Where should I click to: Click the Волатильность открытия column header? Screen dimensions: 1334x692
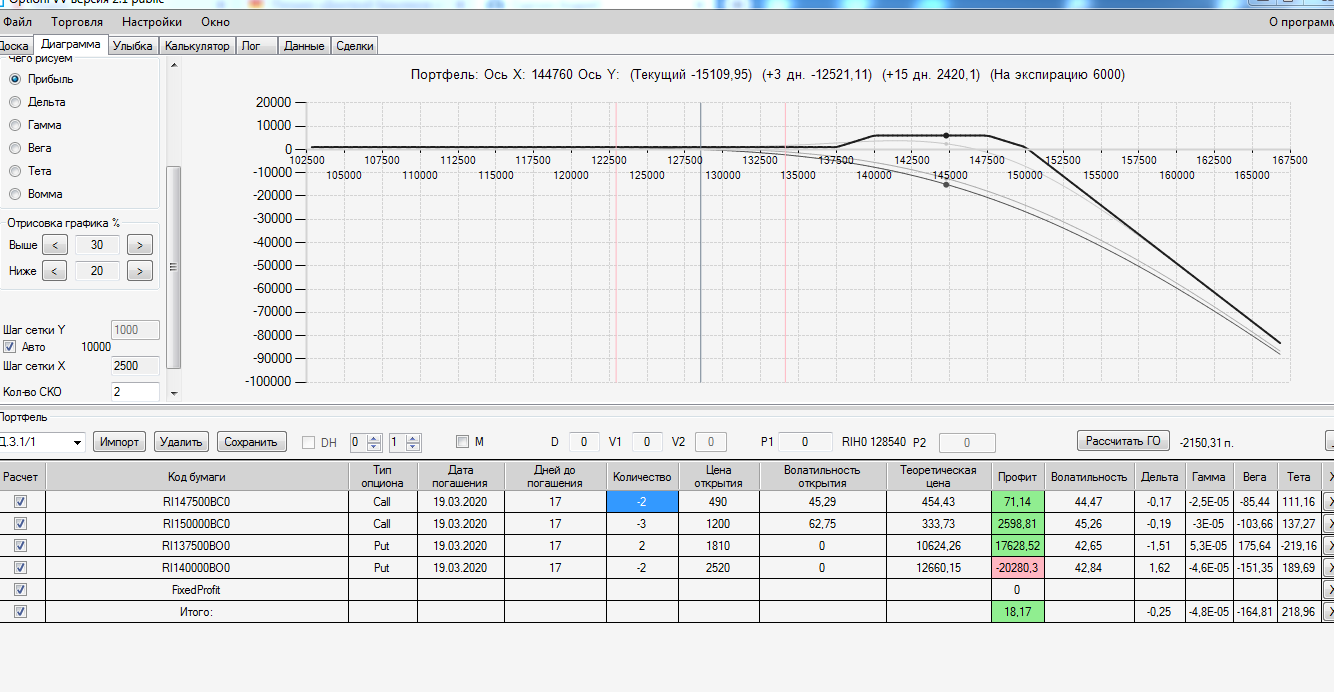[x=822, y=476]
